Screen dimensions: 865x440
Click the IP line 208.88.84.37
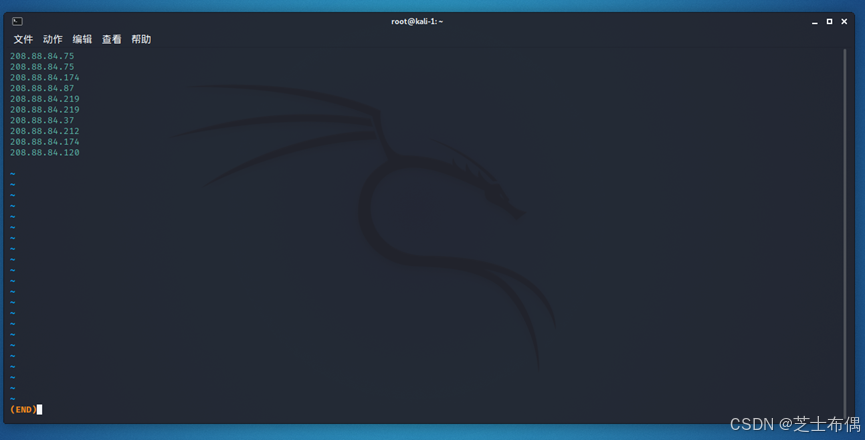pyautogui.click(x=42, y=120)
